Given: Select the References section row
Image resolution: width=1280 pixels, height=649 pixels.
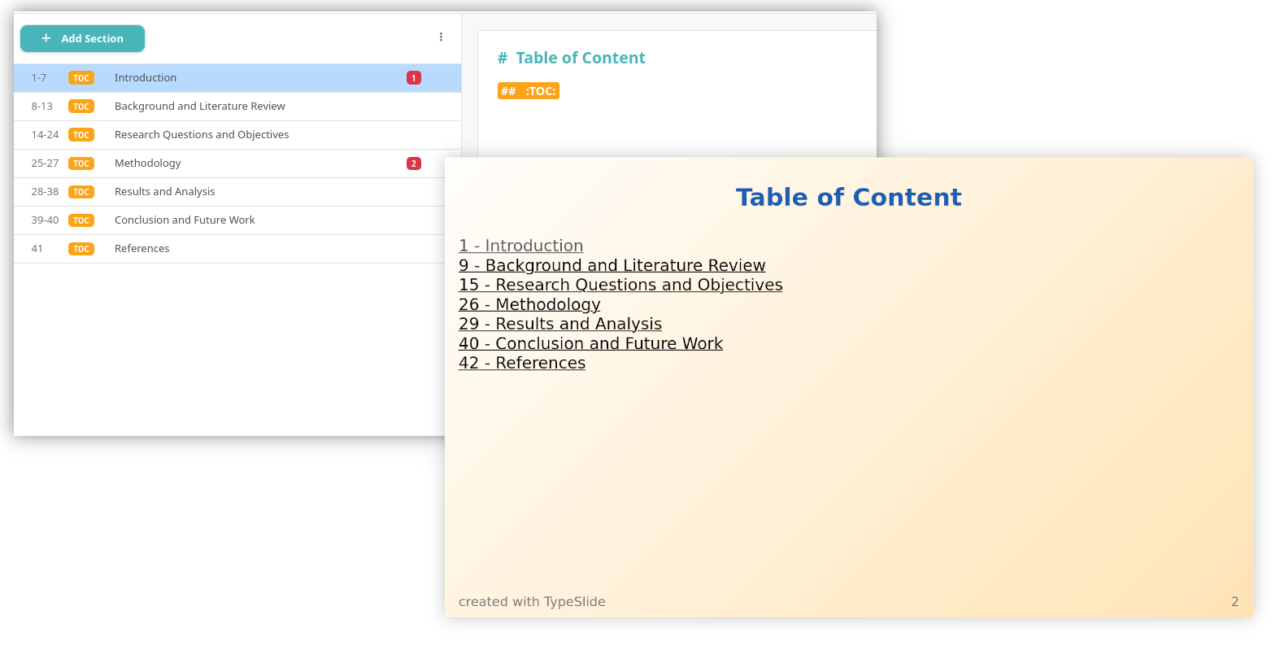Looking at the screenshot, I should (237, 249).
